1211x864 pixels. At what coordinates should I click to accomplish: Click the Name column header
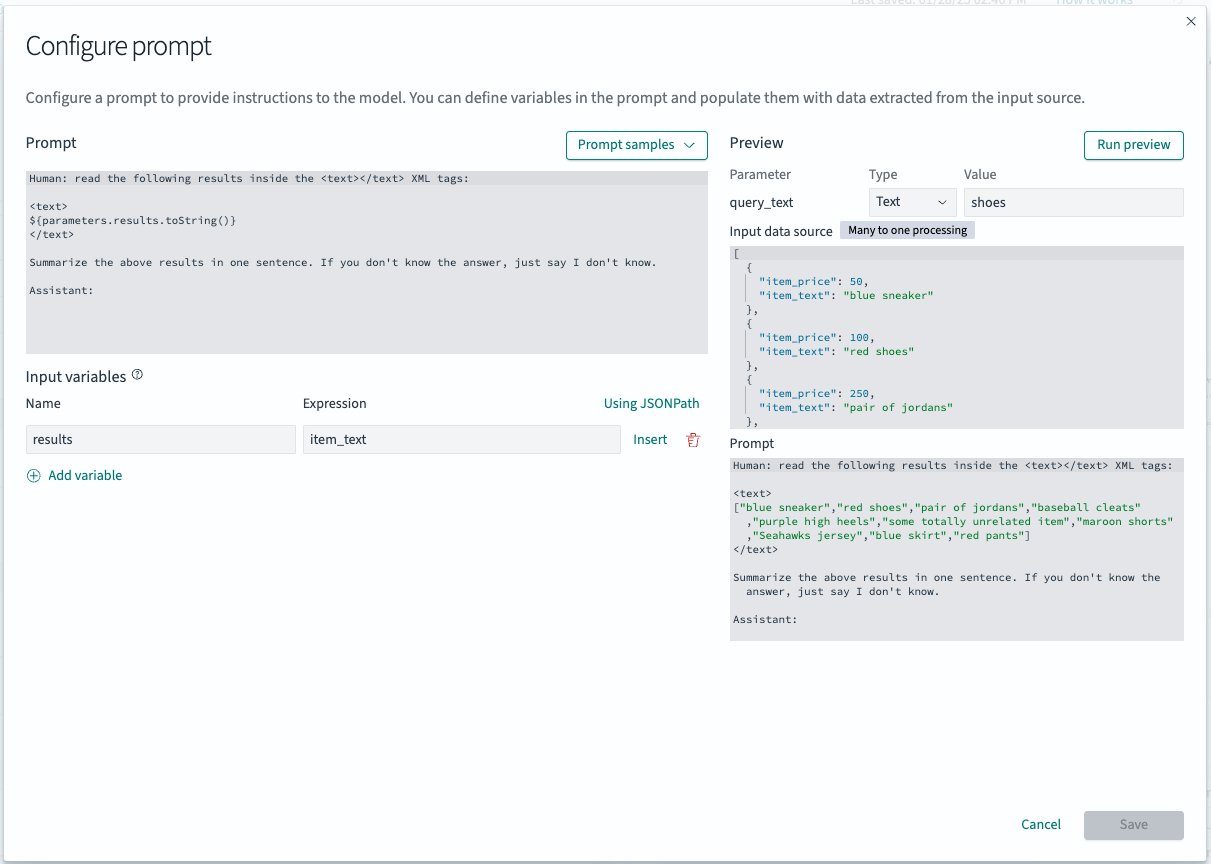click(x=43, y=404)
